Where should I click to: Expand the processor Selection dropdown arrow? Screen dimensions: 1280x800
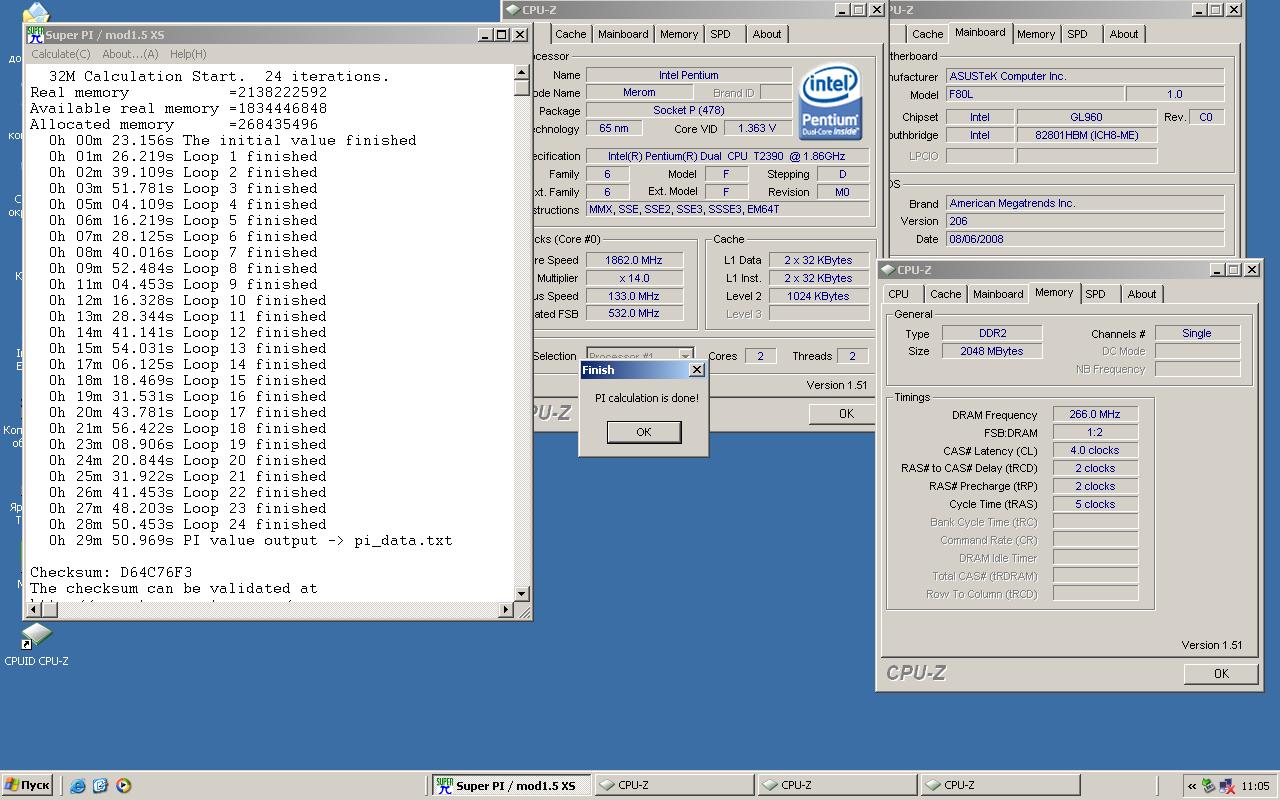685,356
